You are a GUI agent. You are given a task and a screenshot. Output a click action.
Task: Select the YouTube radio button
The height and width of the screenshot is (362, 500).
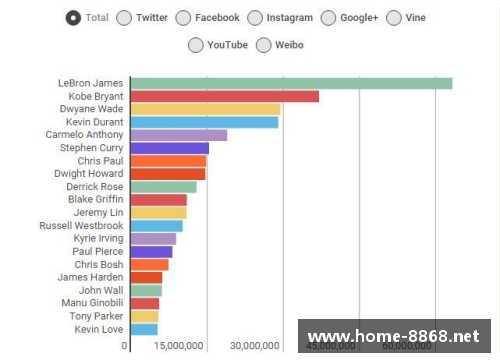coord(196,45)
